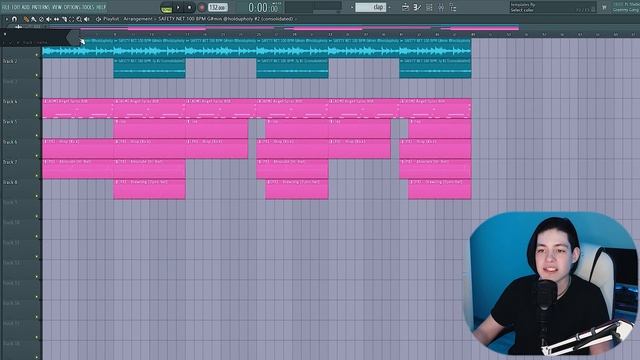Select the Zoom tool
Image resolution: width=640 pixels, height=360 pixels.
(x=79, y=19)
